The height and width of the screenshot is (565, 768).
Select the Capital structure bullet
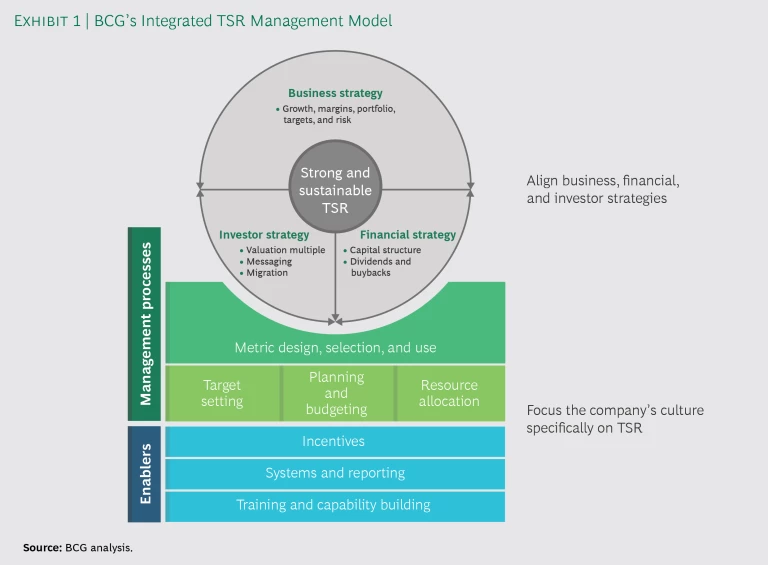(384, 250)
